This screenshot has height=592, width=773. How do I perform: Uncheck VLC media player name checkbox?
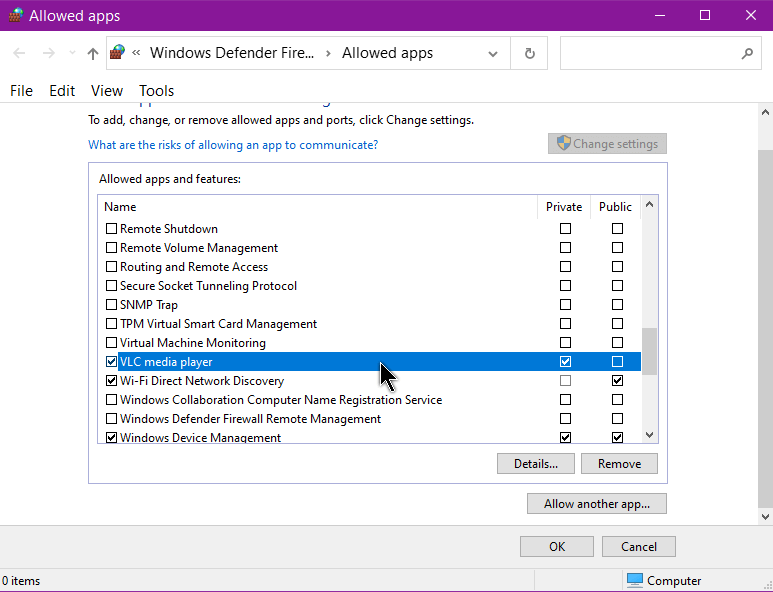(x=111, y=362)
